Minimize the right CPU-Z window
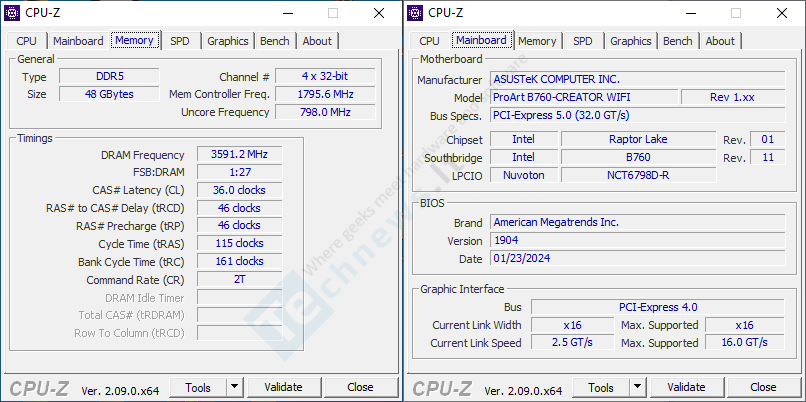Viewport: 806px width, 402px height. (x=690, y=13)
